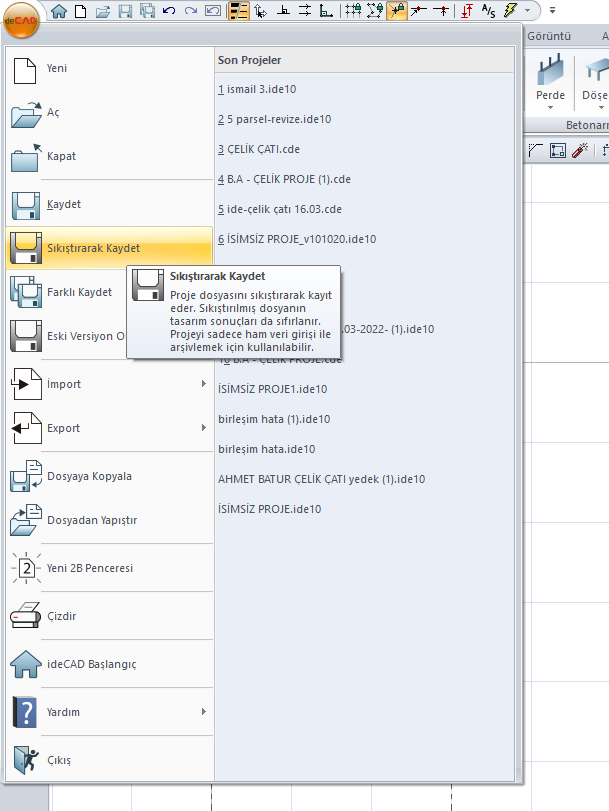The height and width of the screenshot is (811, 609).
Task: Click the undo arrow icon
Action: (x=169, y=11)
